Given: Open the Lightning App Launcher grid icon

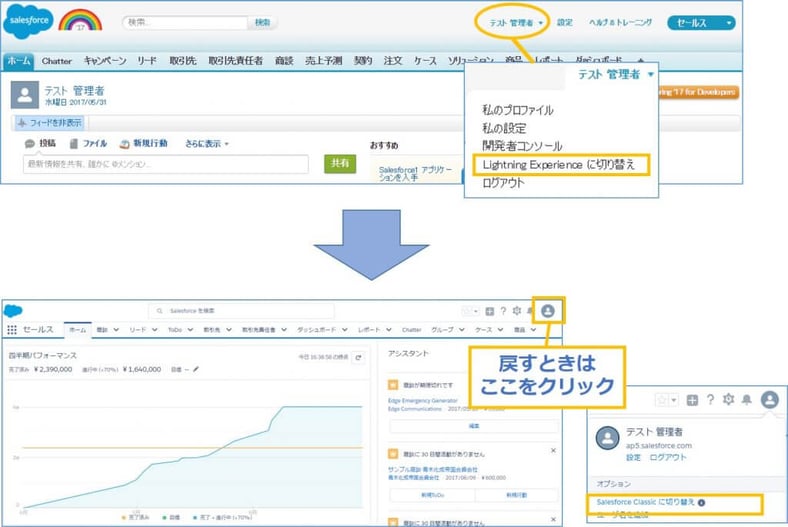Looking at the screenshot, I should click(12, 330).
